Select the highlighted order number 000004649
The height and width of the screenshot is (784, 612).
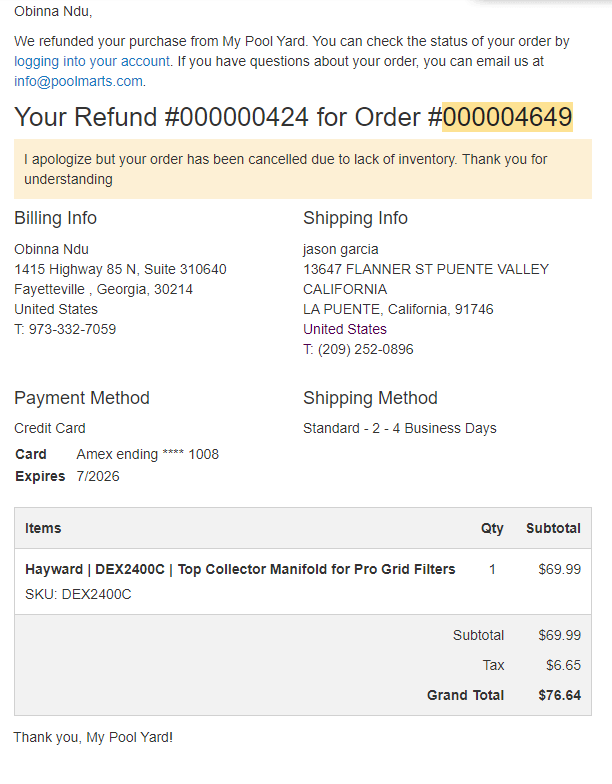coord(507,117)
